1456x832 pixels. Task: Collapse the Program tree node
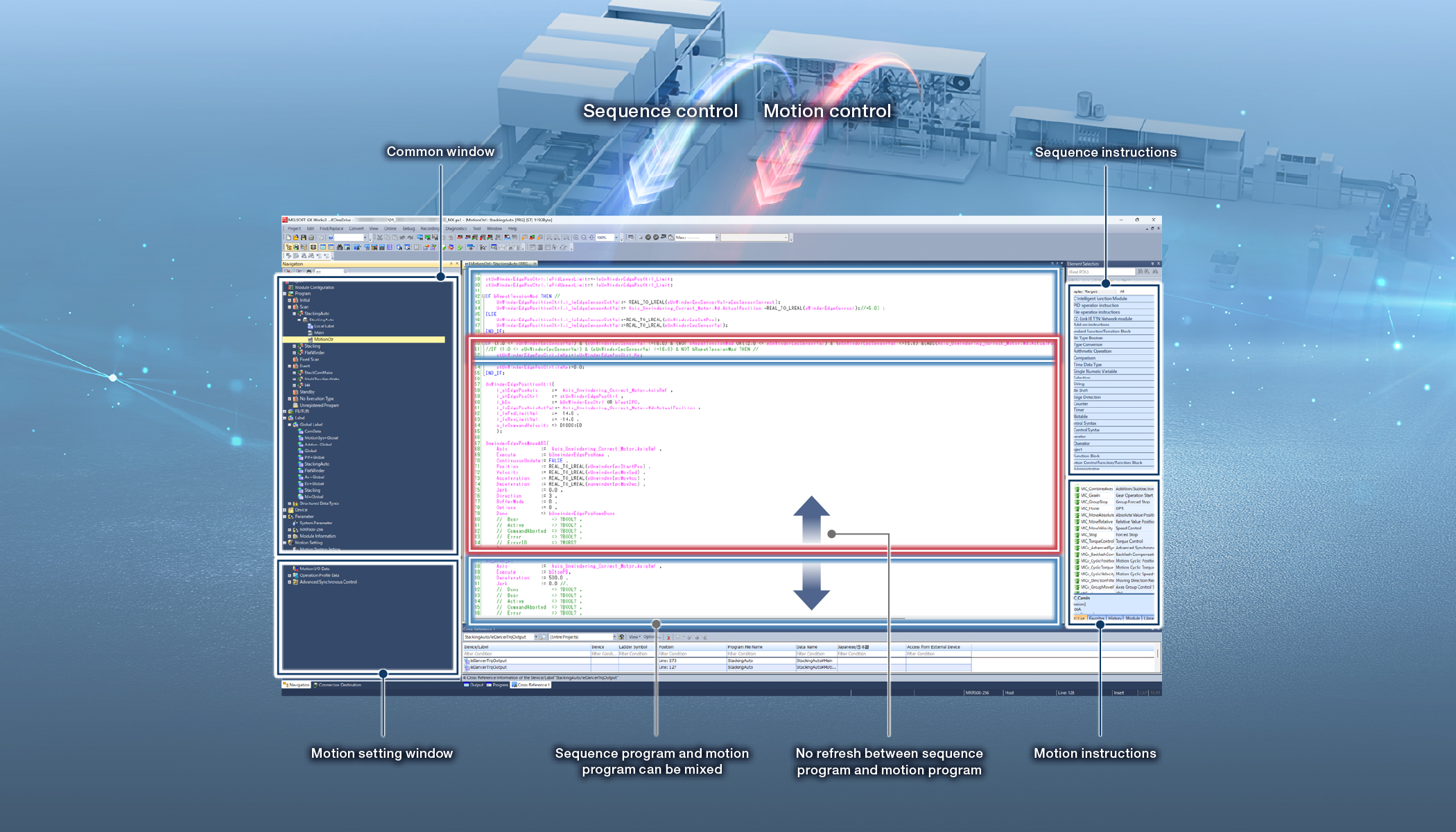284,294
